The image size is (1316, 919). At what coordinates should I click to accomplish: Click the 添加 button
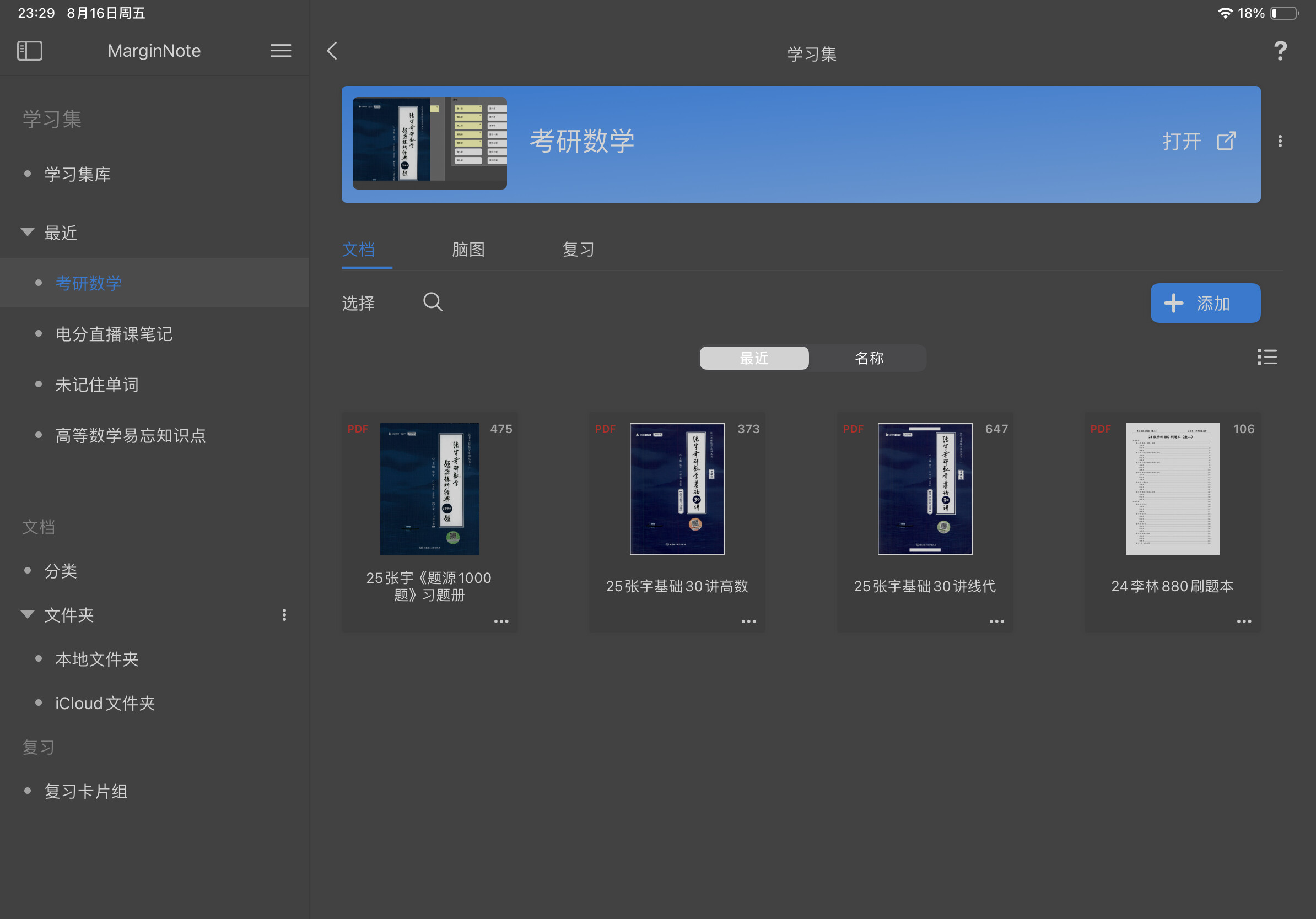click(1205, 303)
